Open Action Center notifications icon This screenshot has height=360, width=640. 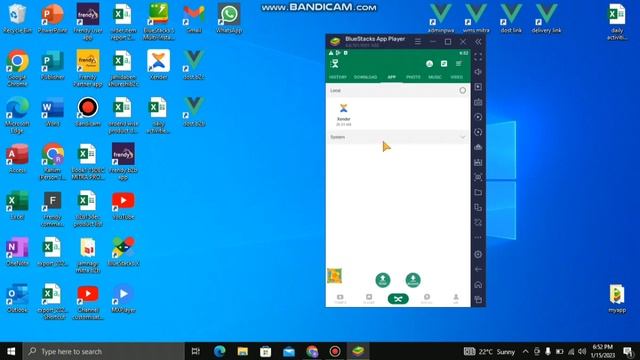pyautogui.click(x=628, y=351)
